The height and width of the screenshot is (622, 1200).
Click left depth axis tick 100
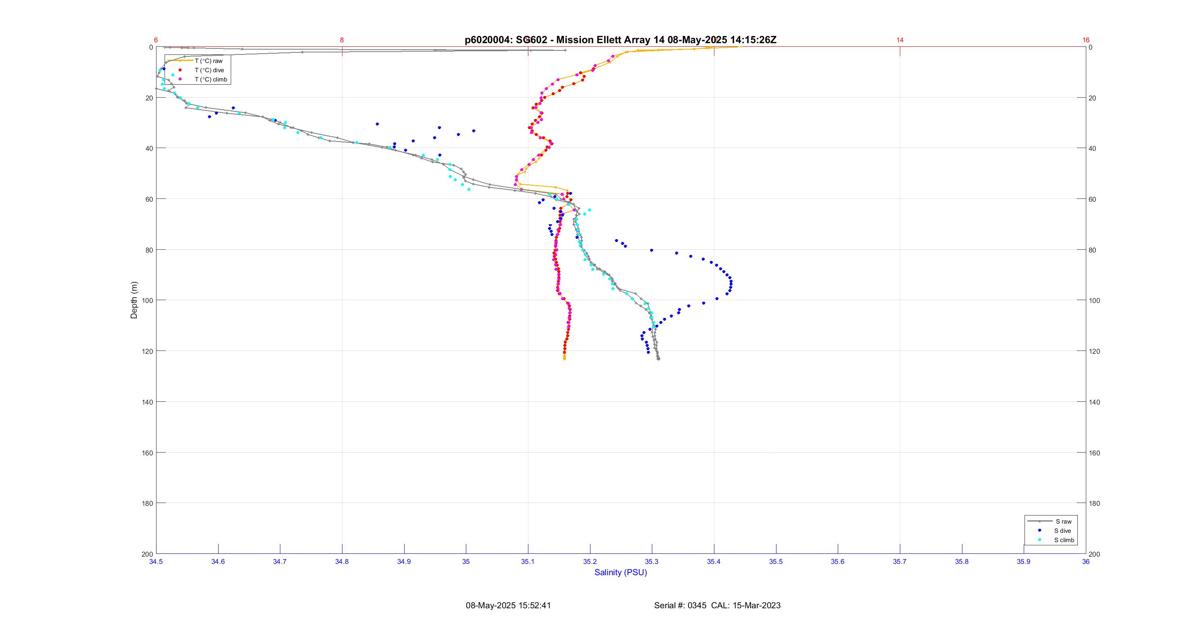146,300
